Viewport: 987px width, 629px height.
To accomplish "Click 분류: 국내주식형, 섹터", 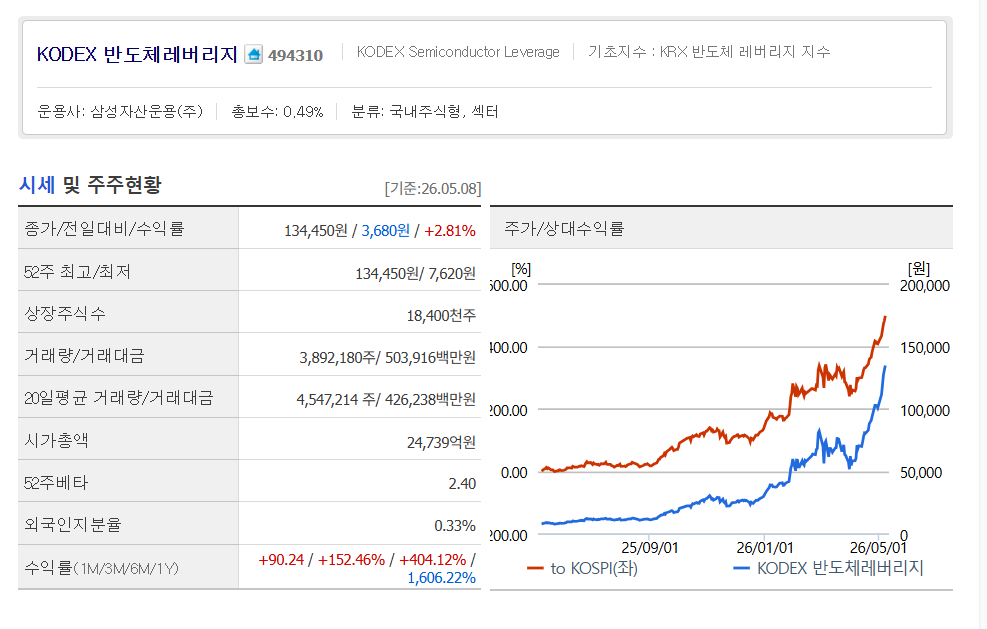I will point(425,111).
